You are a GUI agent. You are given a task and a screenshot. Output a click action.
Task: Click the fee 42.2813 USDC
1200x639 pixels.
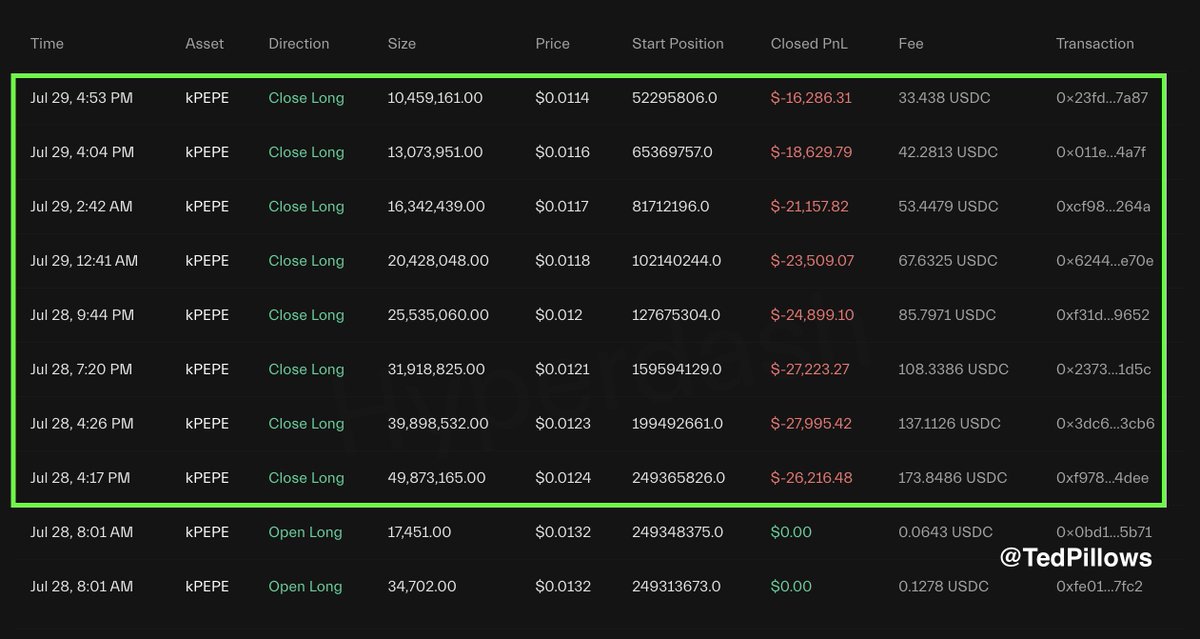[948, 152]
